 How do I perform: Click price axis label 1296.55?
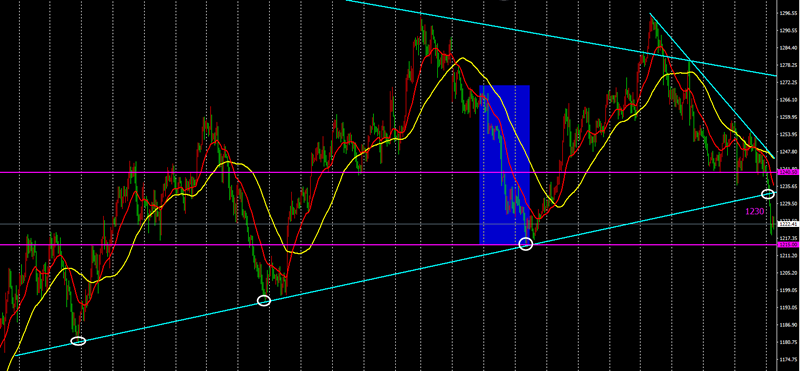tap(788, 13)
